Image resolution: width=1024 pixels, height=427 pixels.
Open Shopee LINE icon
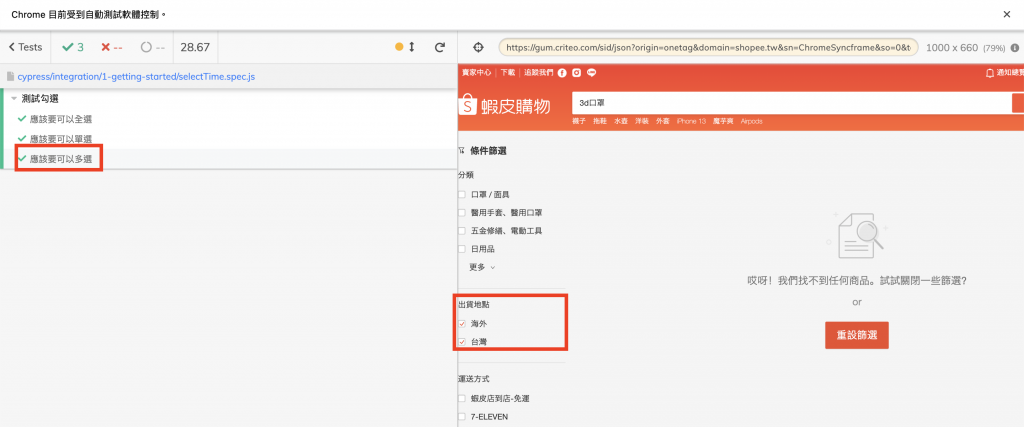tap(592, 72)
